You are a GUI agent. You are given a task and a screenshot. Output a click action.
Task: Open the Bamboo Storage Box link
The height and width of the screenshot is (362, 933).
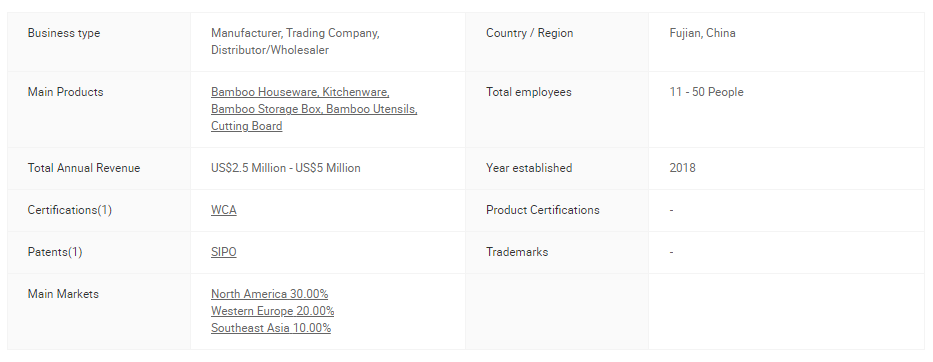tap(267, 109)
